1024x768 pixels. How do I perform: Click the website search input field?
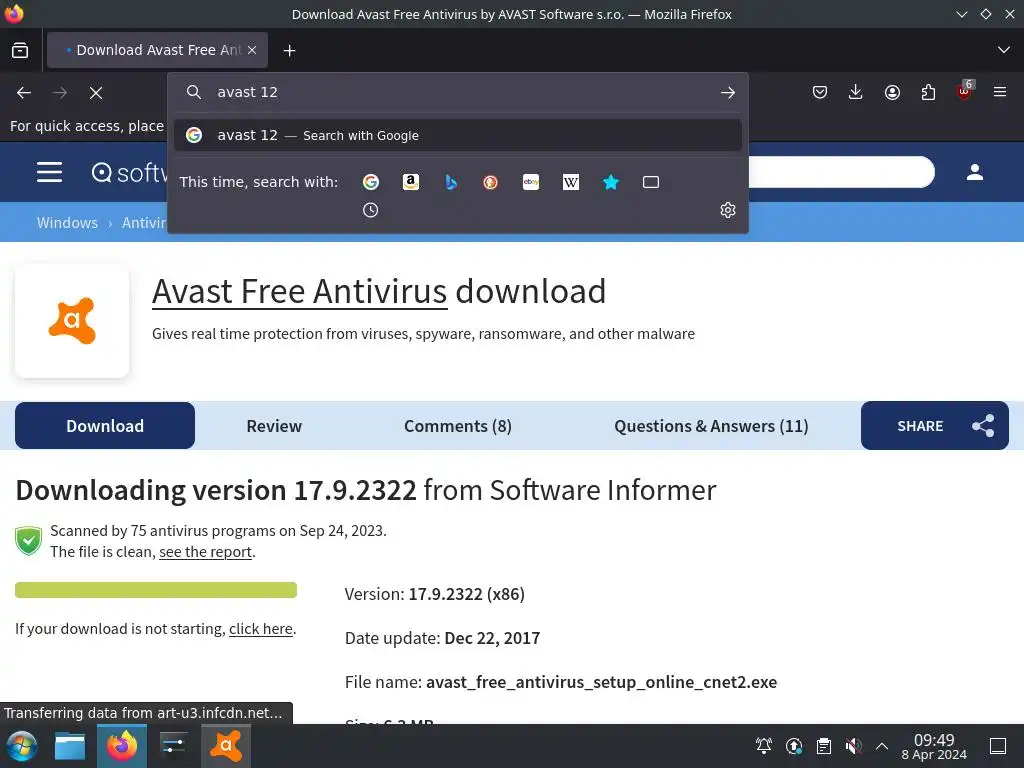click(x=841, y=172)
